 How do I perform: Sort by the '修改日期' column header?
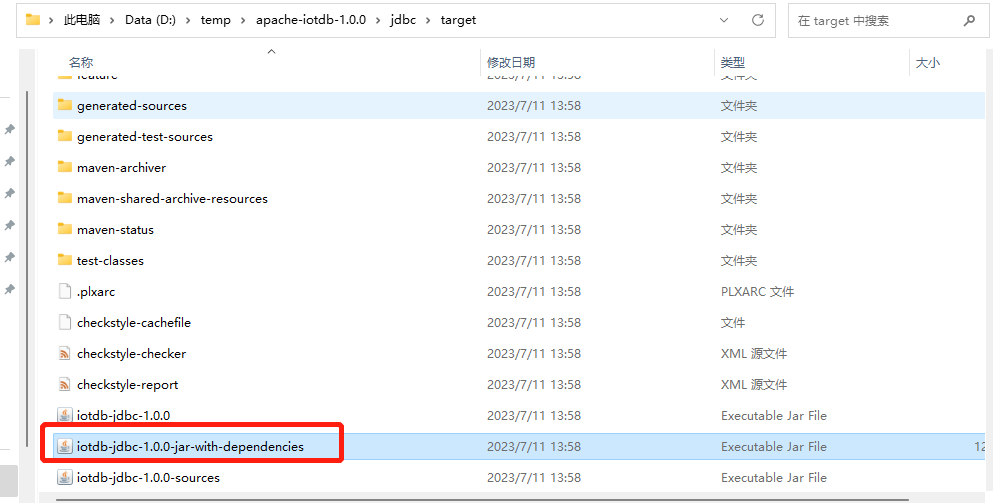[x=510, y=62]
